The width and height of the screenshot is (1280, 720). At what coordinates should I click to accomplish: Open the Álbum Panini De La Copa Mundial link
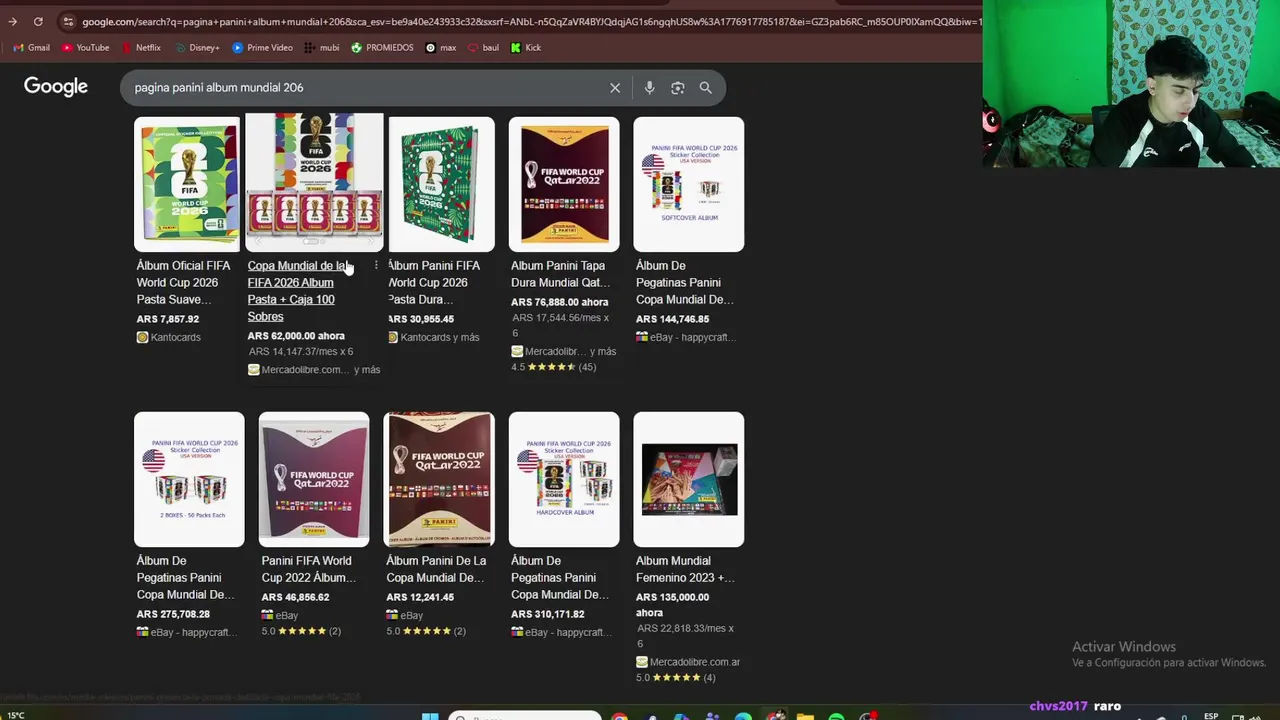point(436,569)
